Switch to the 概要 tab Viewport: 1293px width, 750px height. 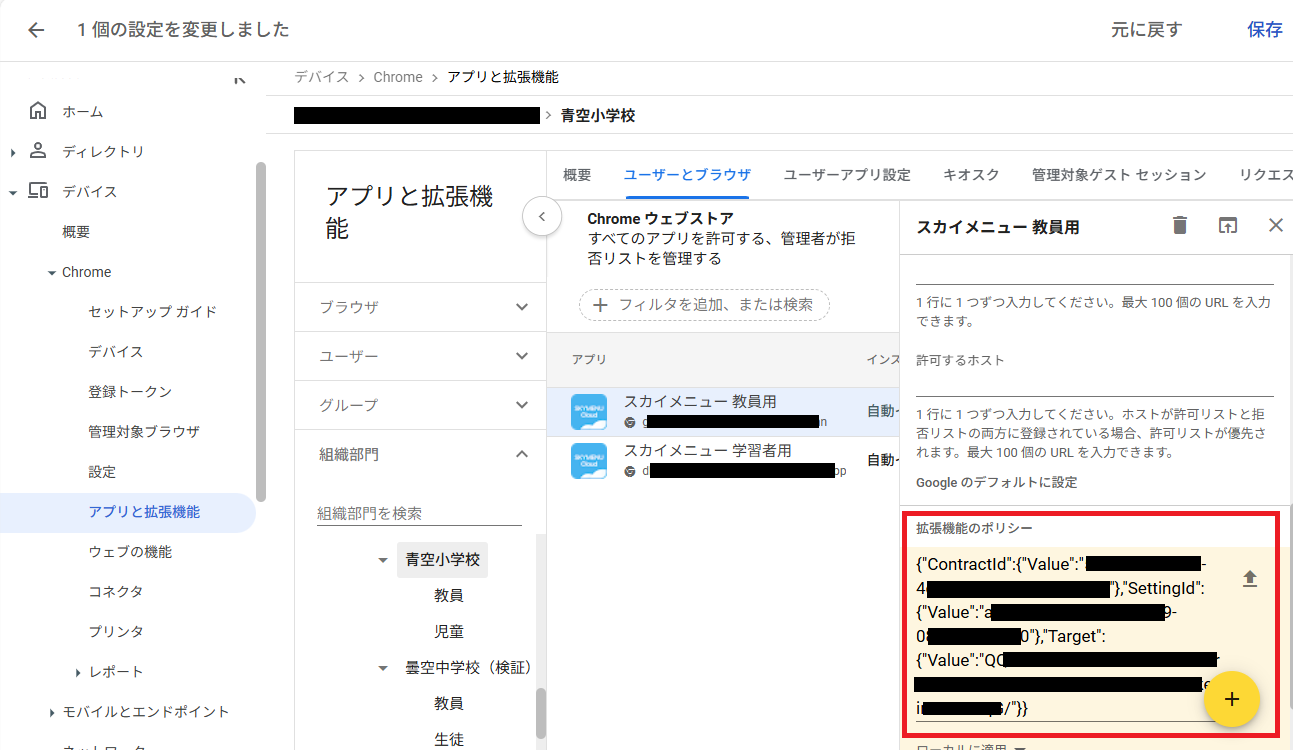pyautogui.click(x=577, y=175)
